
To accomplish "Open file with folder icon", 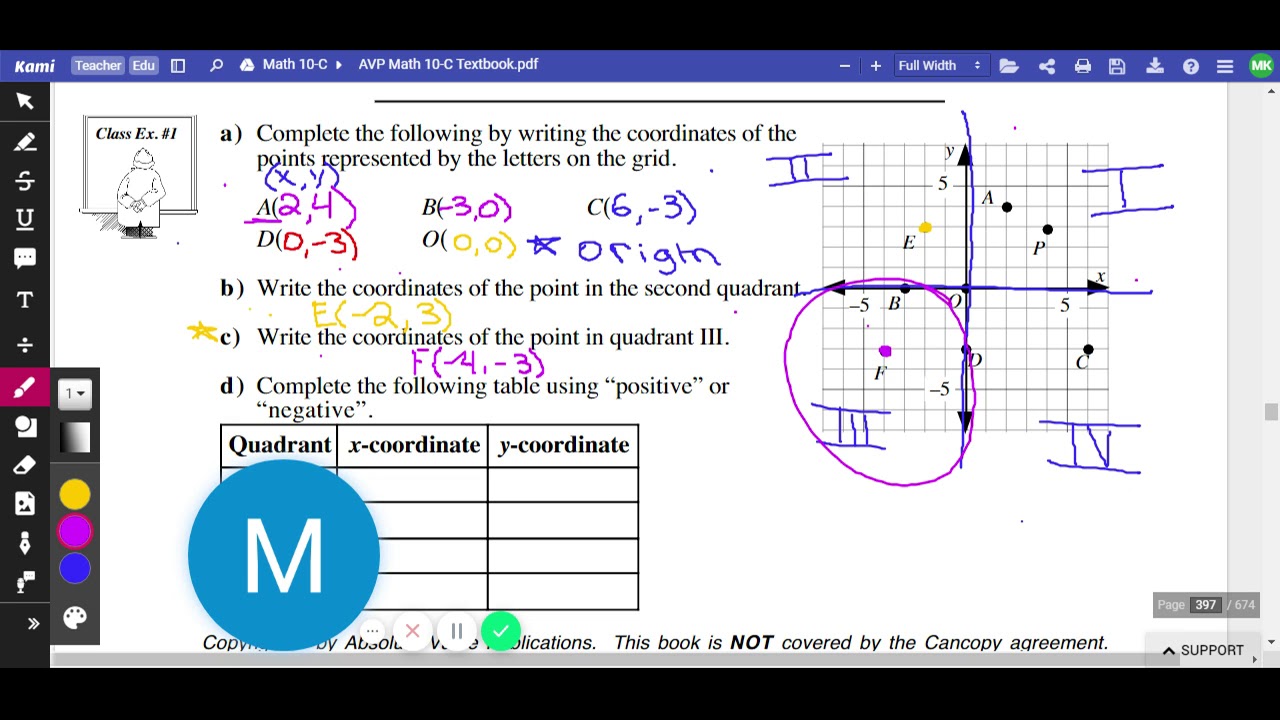I will click(1008, 66).
